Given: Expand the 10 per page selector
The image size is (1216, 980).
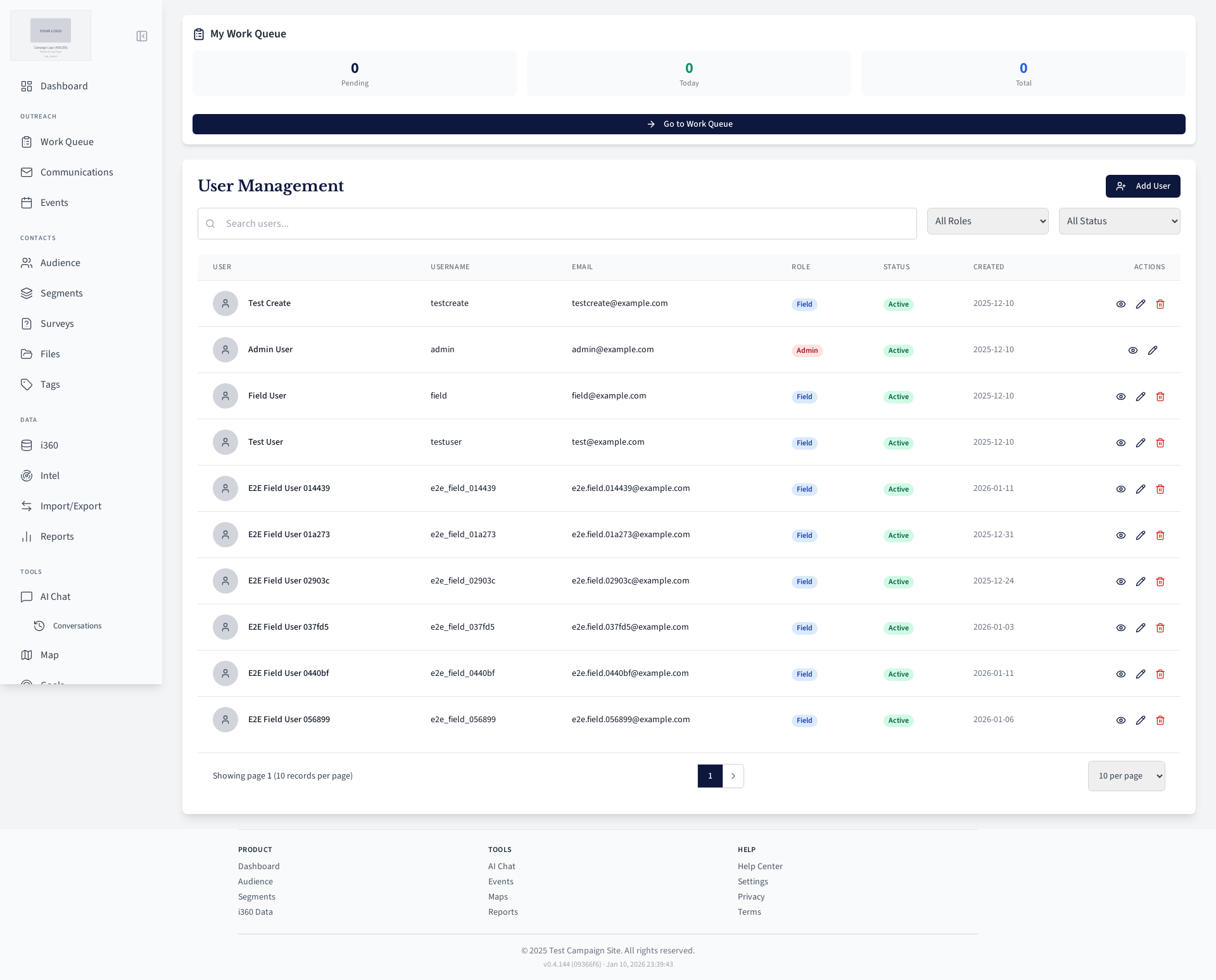Looking at the screenshot, I should [1126, 776].
